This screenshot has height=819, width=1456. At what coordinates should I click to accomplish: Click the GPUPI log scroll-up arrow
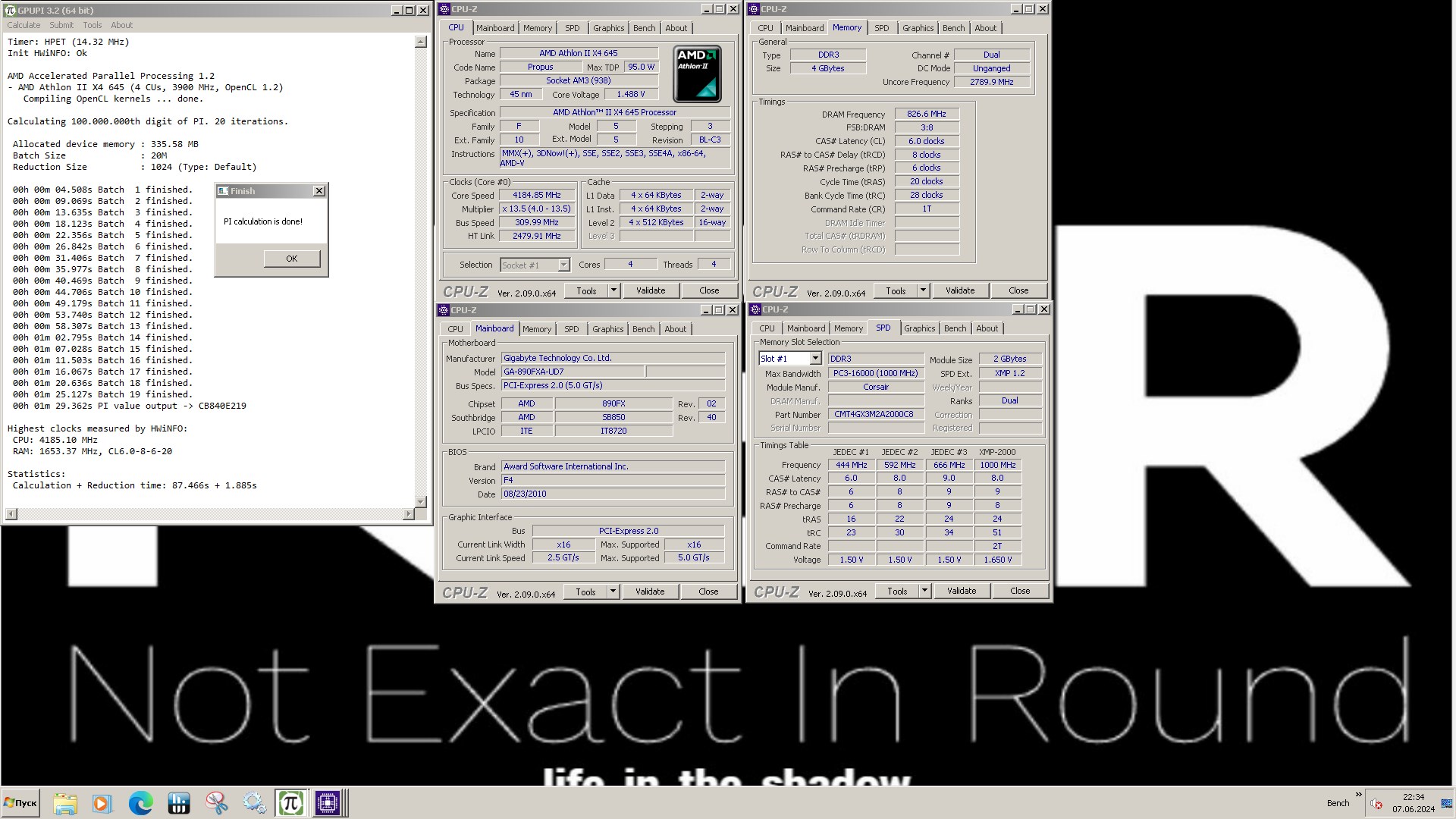tap(421, 42)
